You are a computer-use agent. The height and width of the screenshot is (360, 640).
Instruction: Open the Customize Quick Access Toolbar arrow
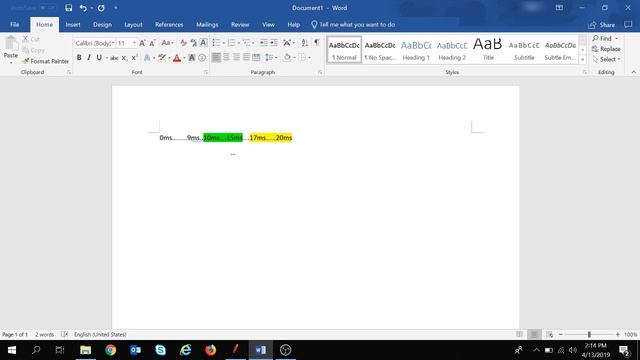(x=116, y=8)
